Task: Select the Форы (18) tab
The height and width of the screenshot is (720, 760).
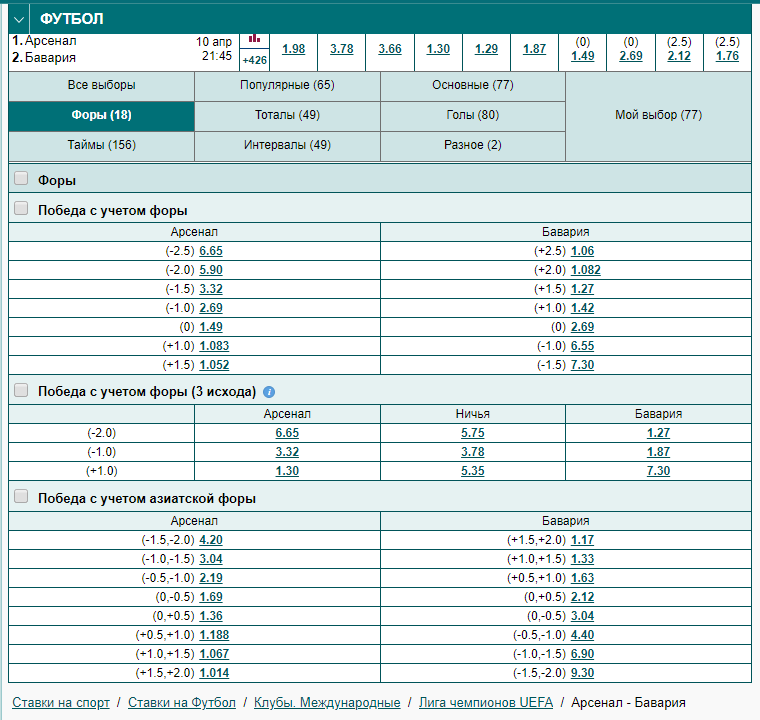Action: coord(101,115)
